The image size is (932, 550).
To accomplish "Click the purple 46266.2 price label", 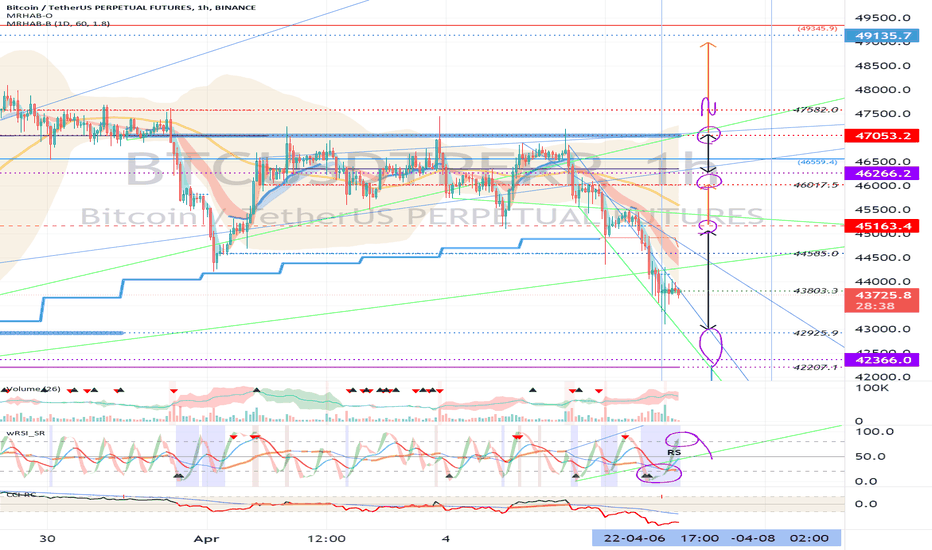I will [882, 174].
